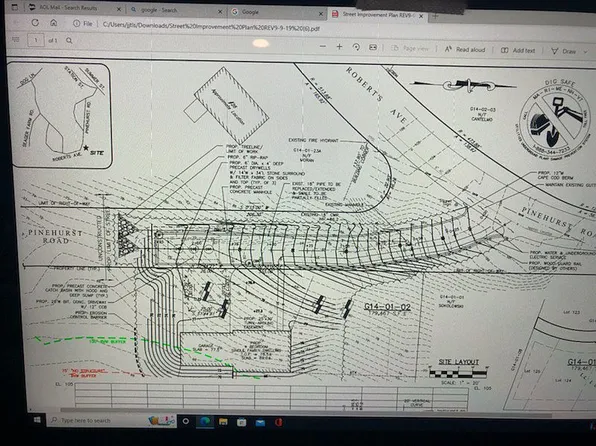Start Read aloud for the PDF

pos(465,49)
